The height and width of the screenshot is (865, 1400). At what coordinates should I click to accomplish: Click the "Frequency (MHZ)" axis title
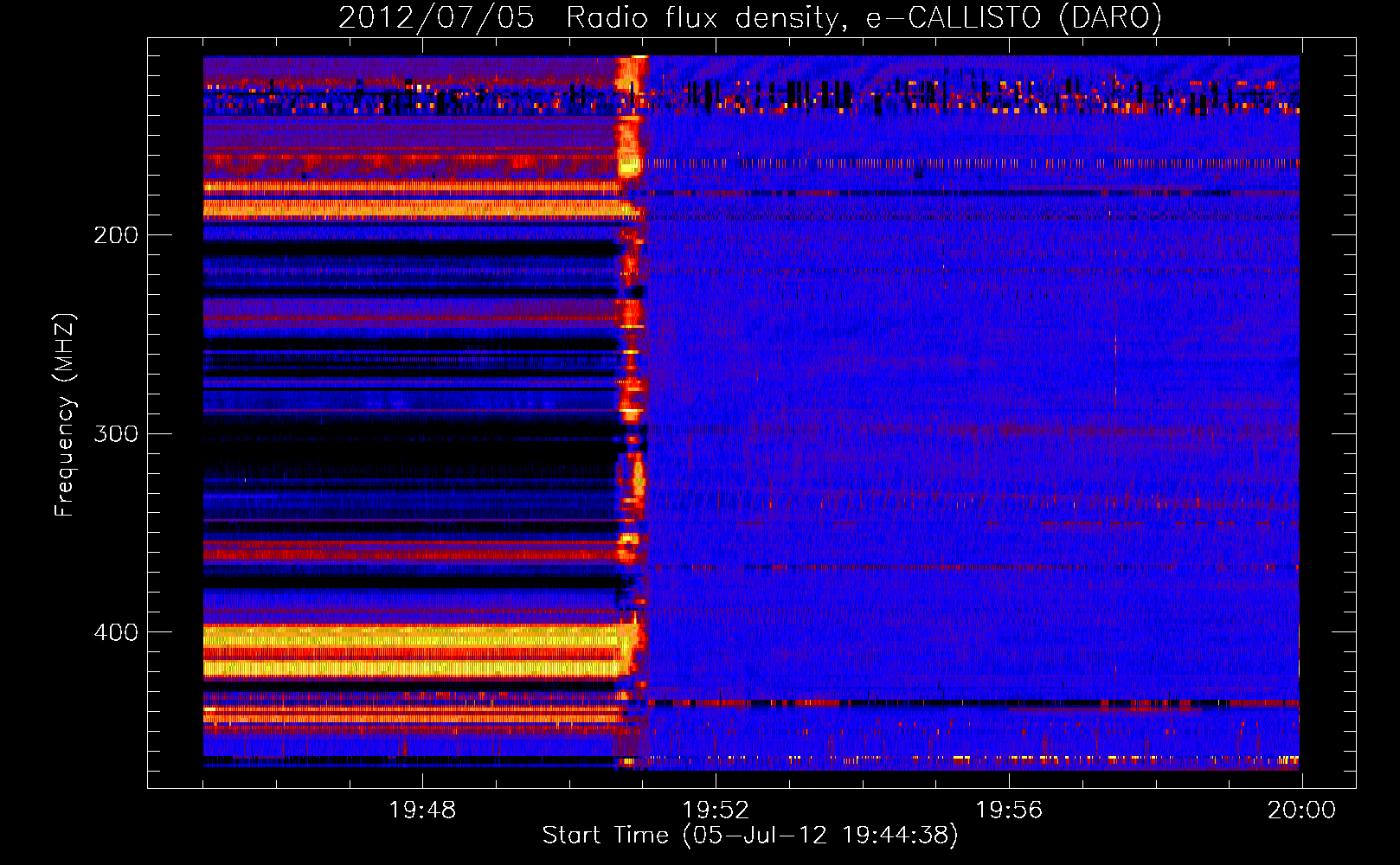(65, 414)
